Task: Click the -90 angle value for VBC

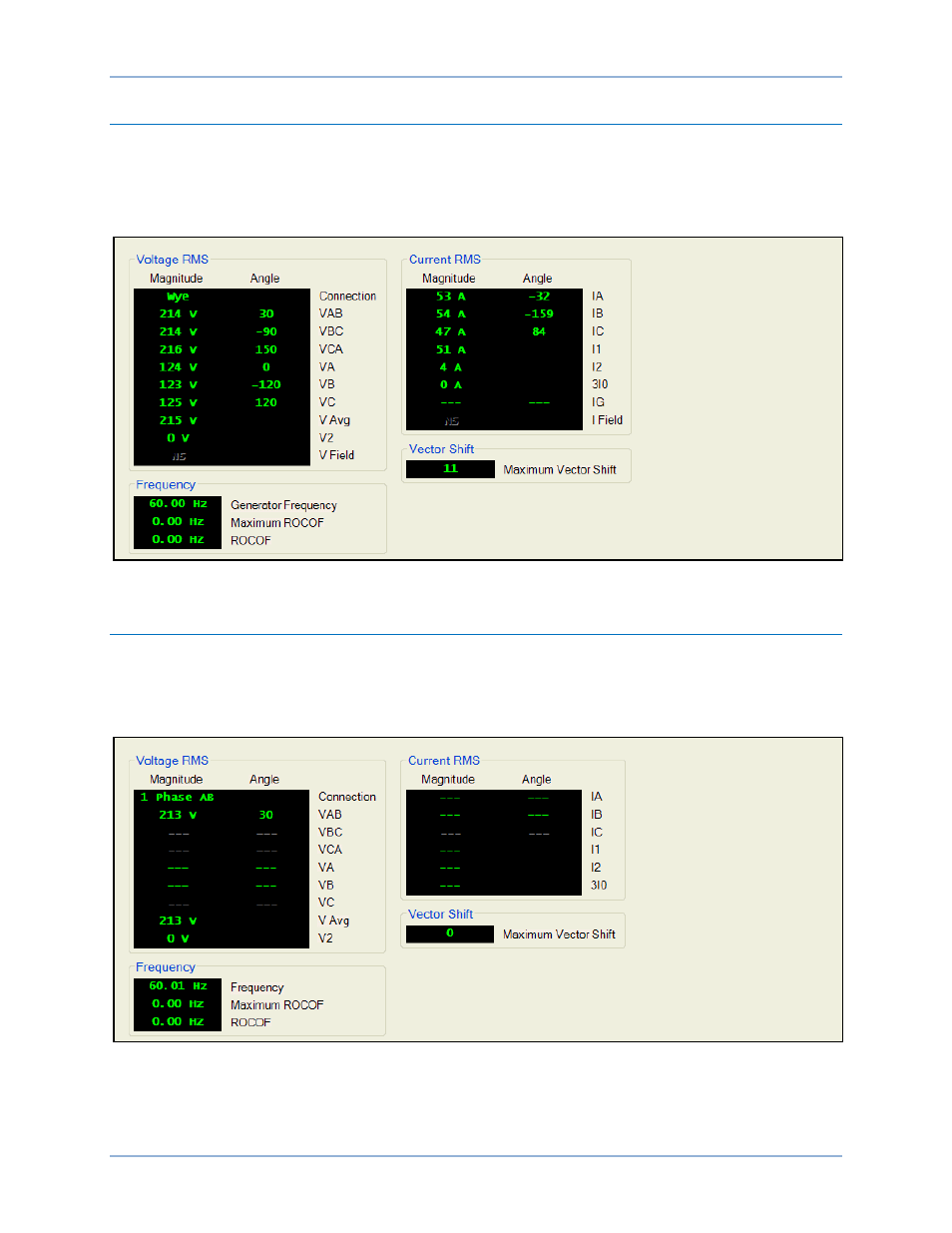Action: point(266,331)
